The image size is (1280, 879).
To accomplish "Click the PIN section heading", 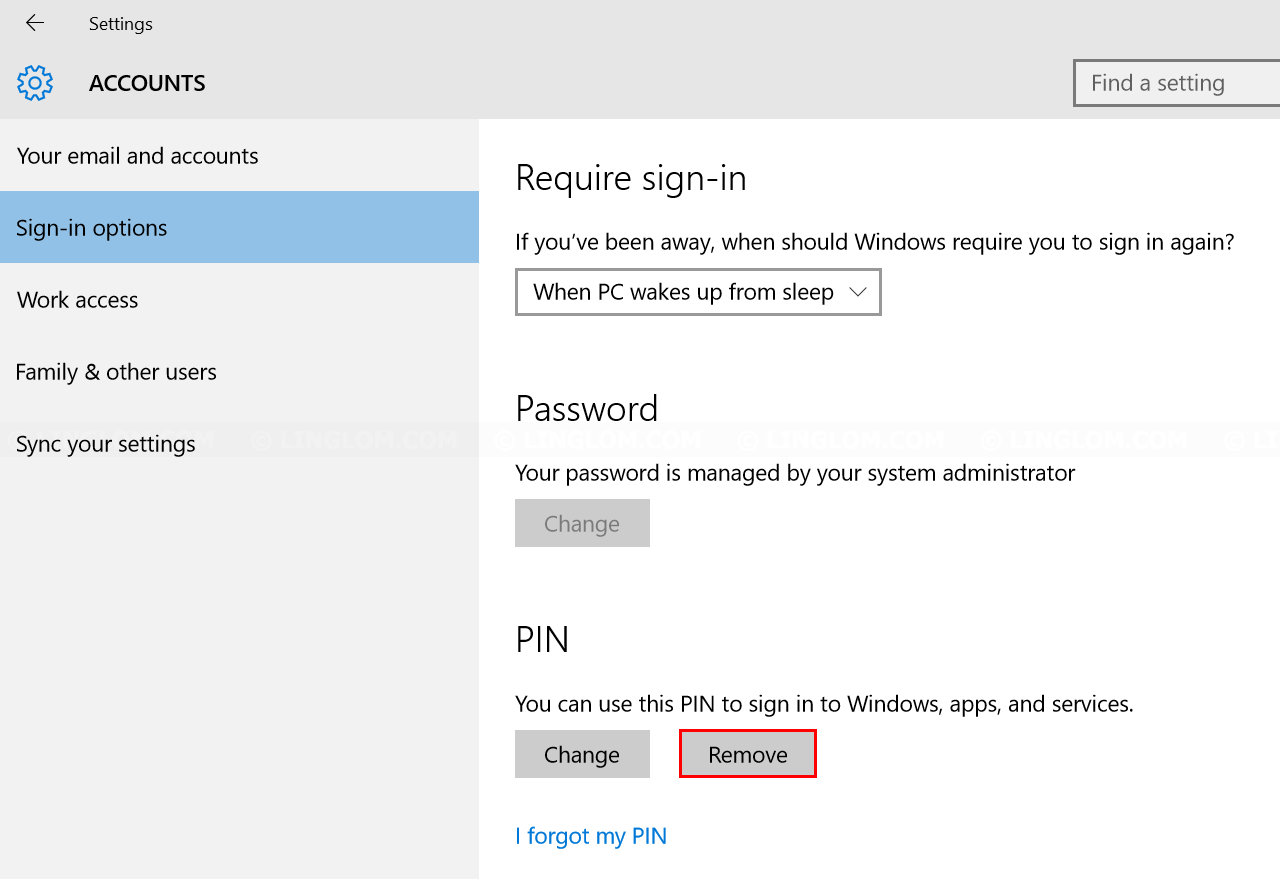I will pyautogui.click(x=542, y=639).
